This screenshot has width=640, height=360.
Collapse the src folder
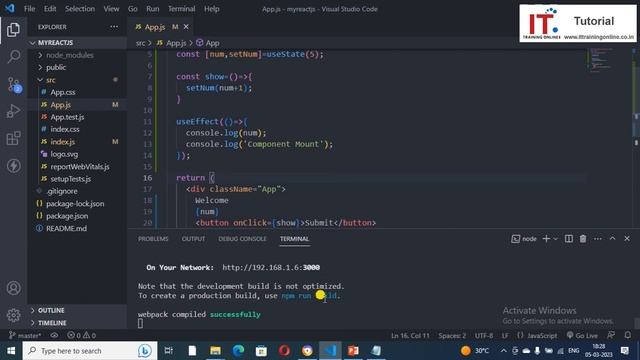[77, 80]
